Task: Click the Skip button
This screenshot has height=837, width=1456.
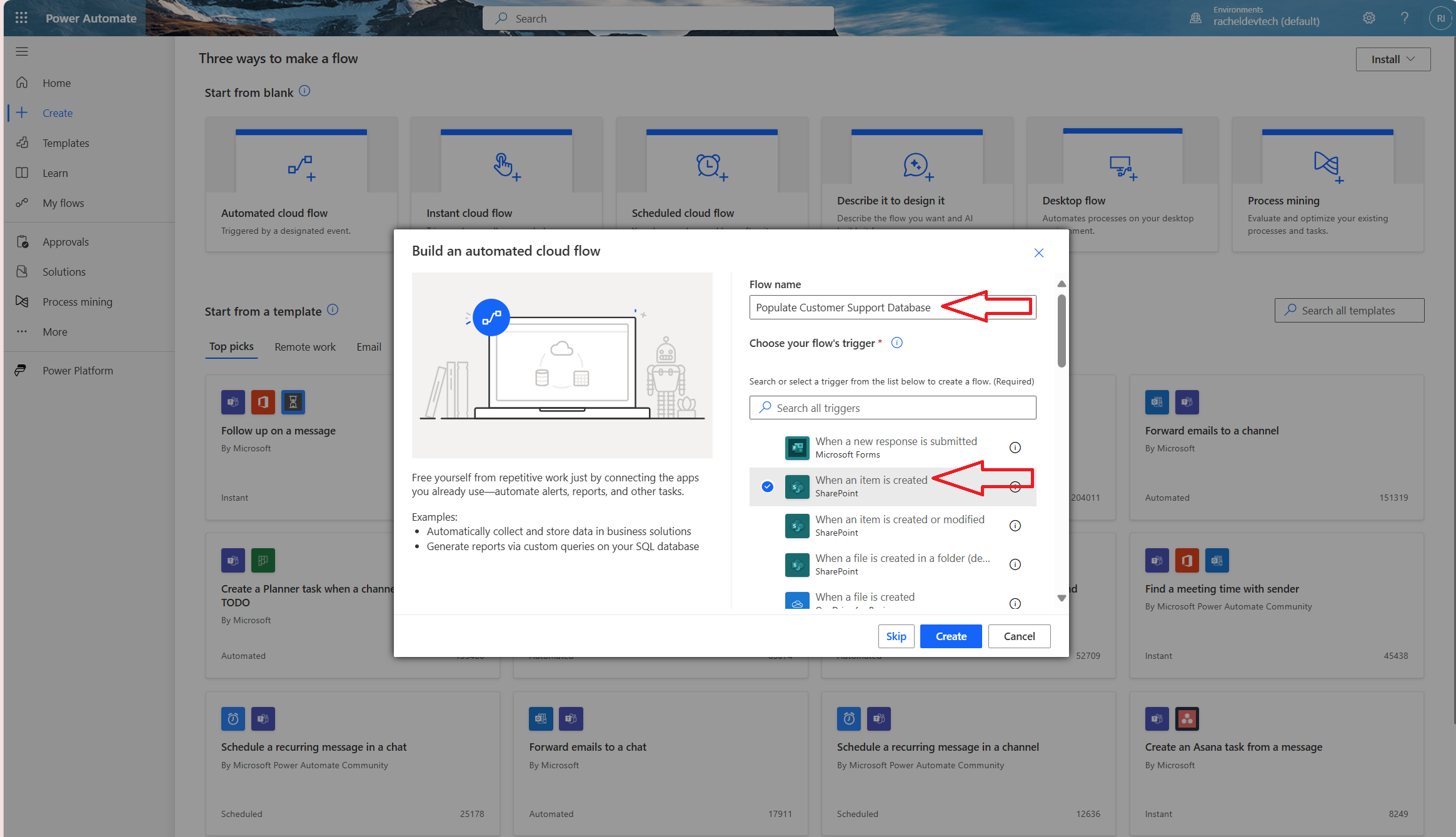Action: [x=896, y=636]
